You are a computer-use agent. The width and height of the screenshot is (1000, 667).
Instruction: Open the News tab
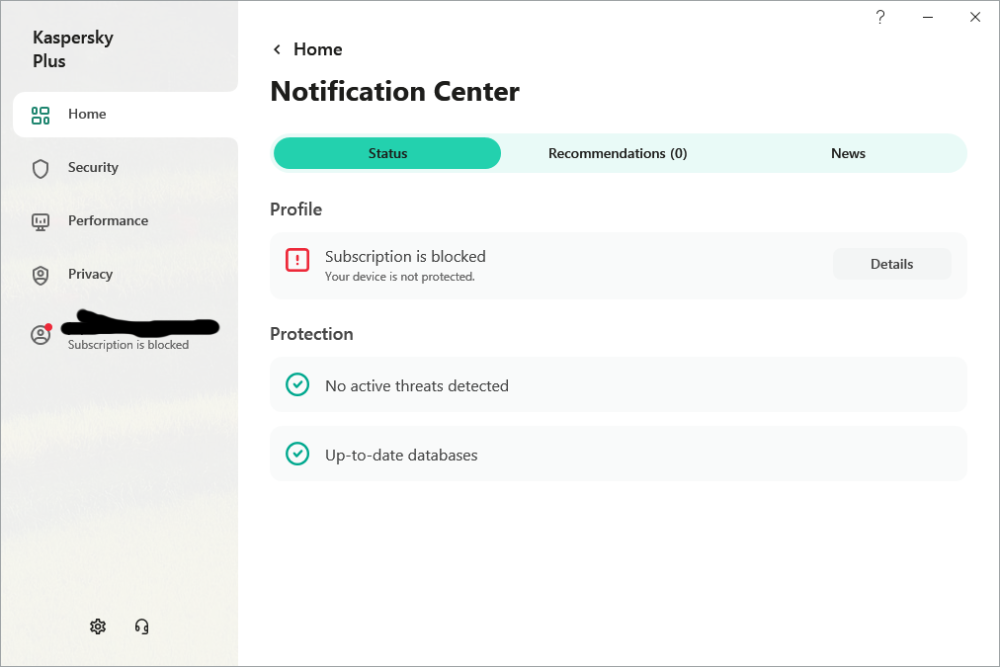tap(847, 153)
